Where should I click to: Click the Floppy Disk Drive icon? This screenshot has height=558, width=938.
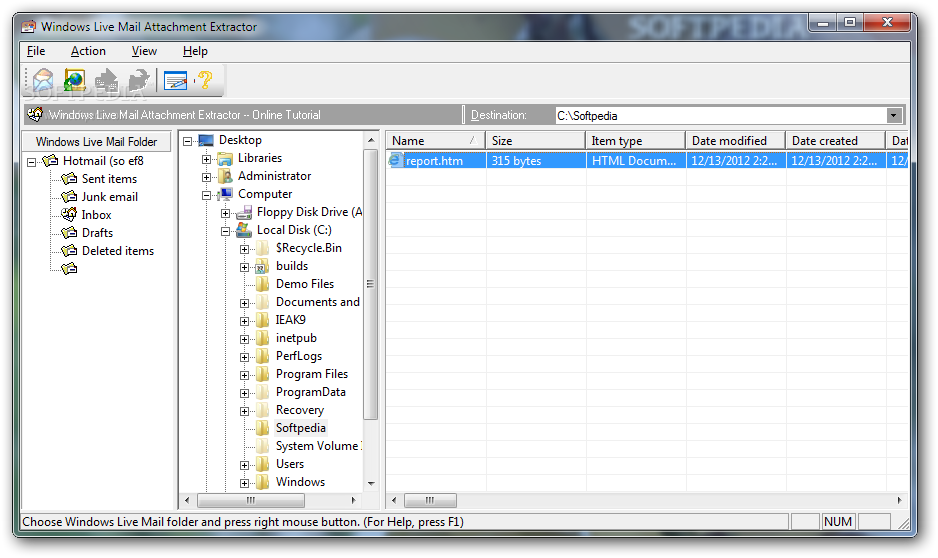244,212
